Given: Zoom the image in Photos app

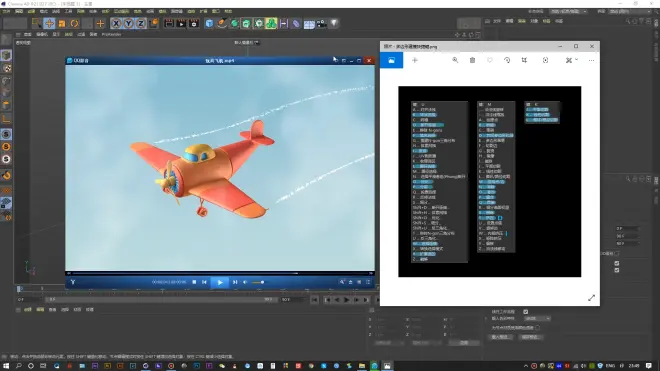Looking at the screenshot, I should (x=455, y=60).
